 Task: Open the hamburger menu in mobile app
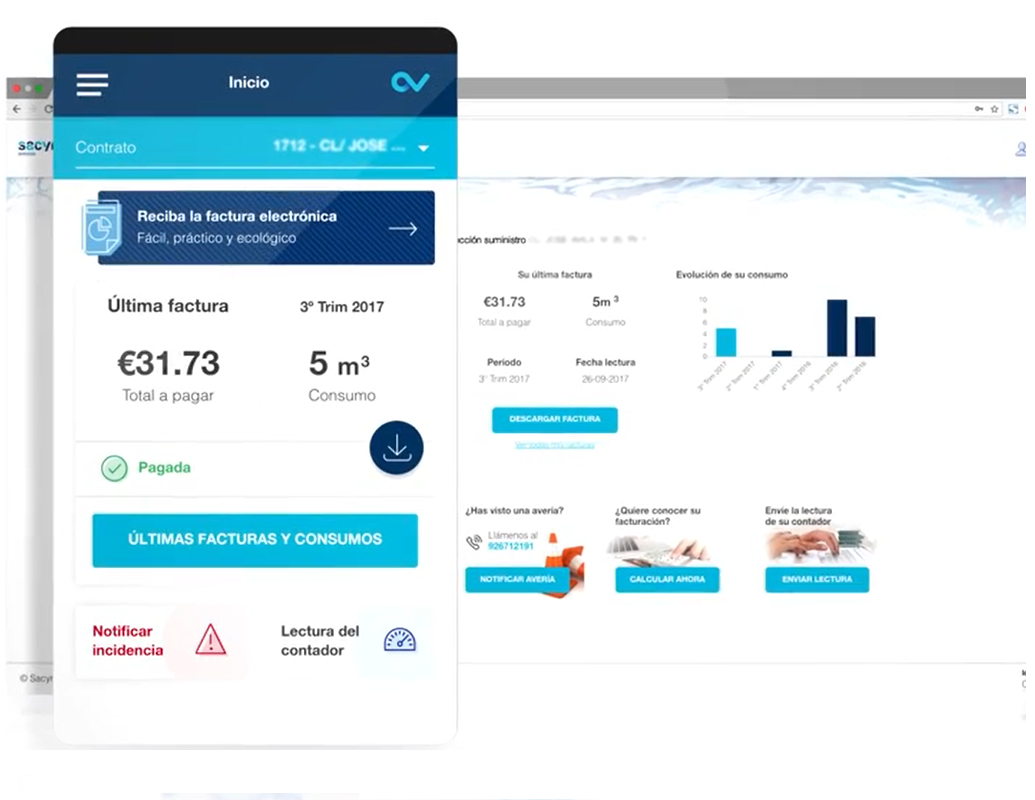pyautogui.click(x=92, y=84)
